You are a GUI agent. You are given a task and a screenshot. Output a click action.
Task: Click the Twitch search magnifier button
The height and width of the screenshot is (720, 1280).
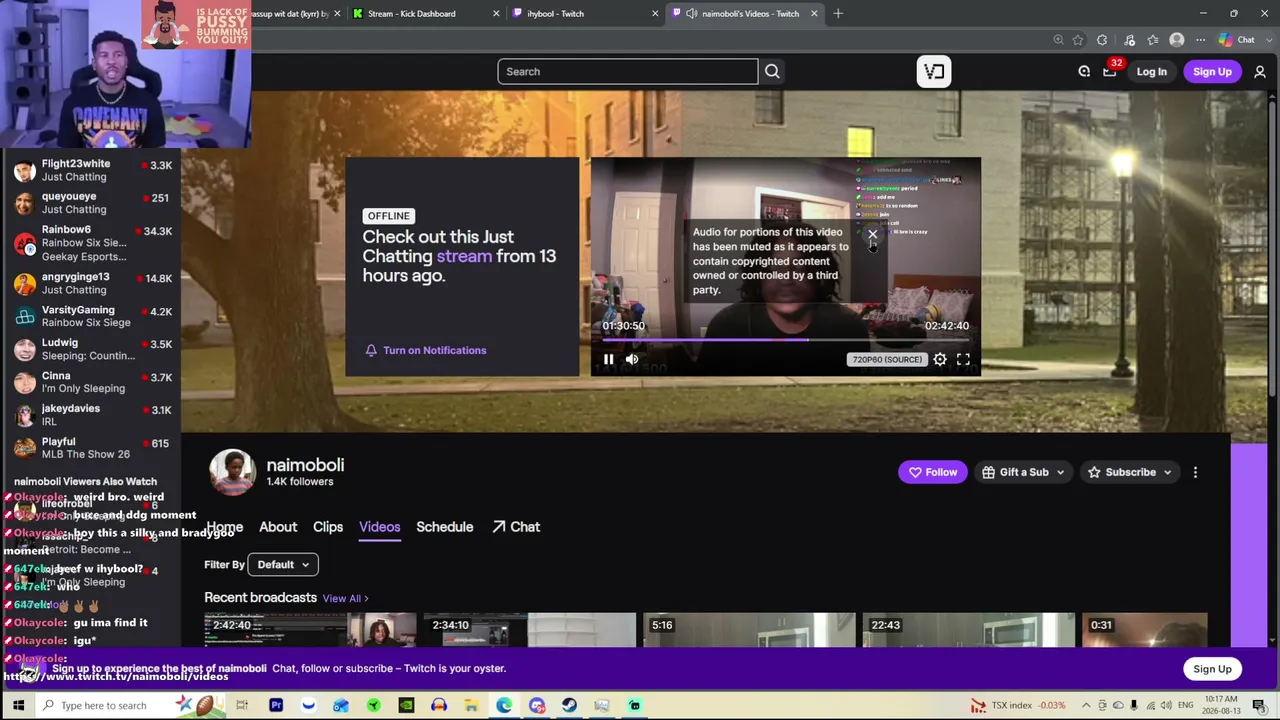[772, 71]
